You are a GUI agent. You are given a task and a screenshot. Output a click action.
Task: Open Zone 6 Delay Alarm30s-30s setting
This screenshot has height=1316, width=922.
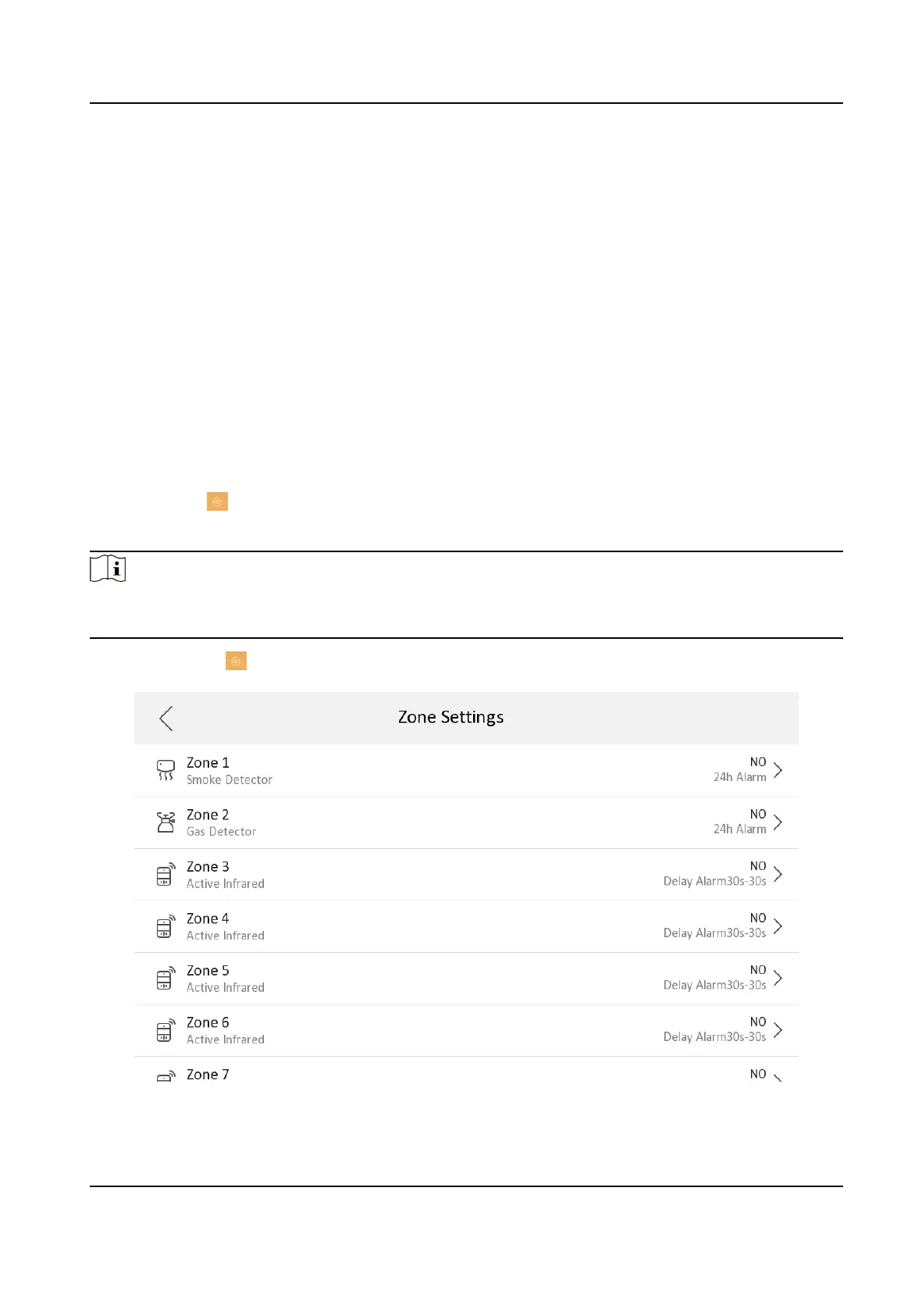pos(714,1037)
